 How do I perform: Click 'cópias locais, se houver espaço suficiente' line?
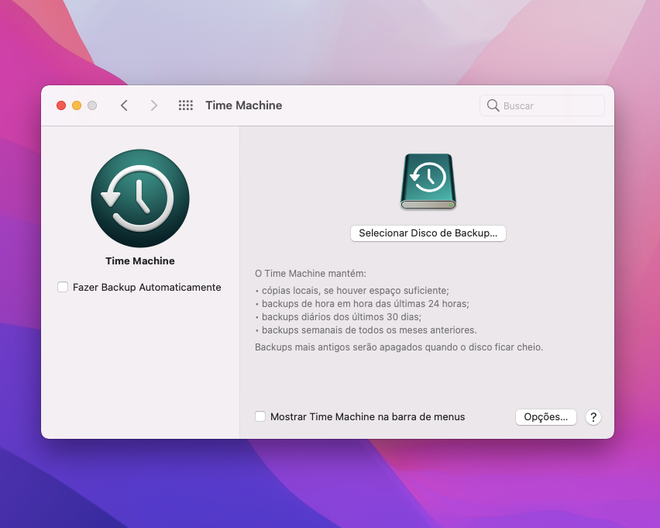tap(355, 291)
